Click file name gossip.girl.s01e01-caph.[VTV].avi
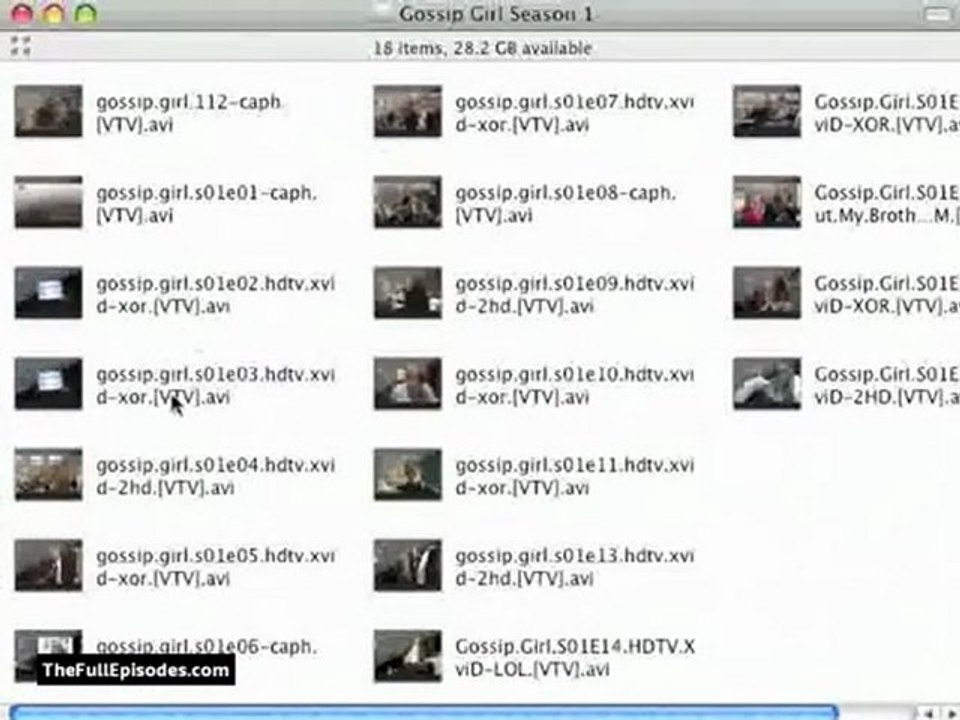960x720 pixels. click(206, 204)
